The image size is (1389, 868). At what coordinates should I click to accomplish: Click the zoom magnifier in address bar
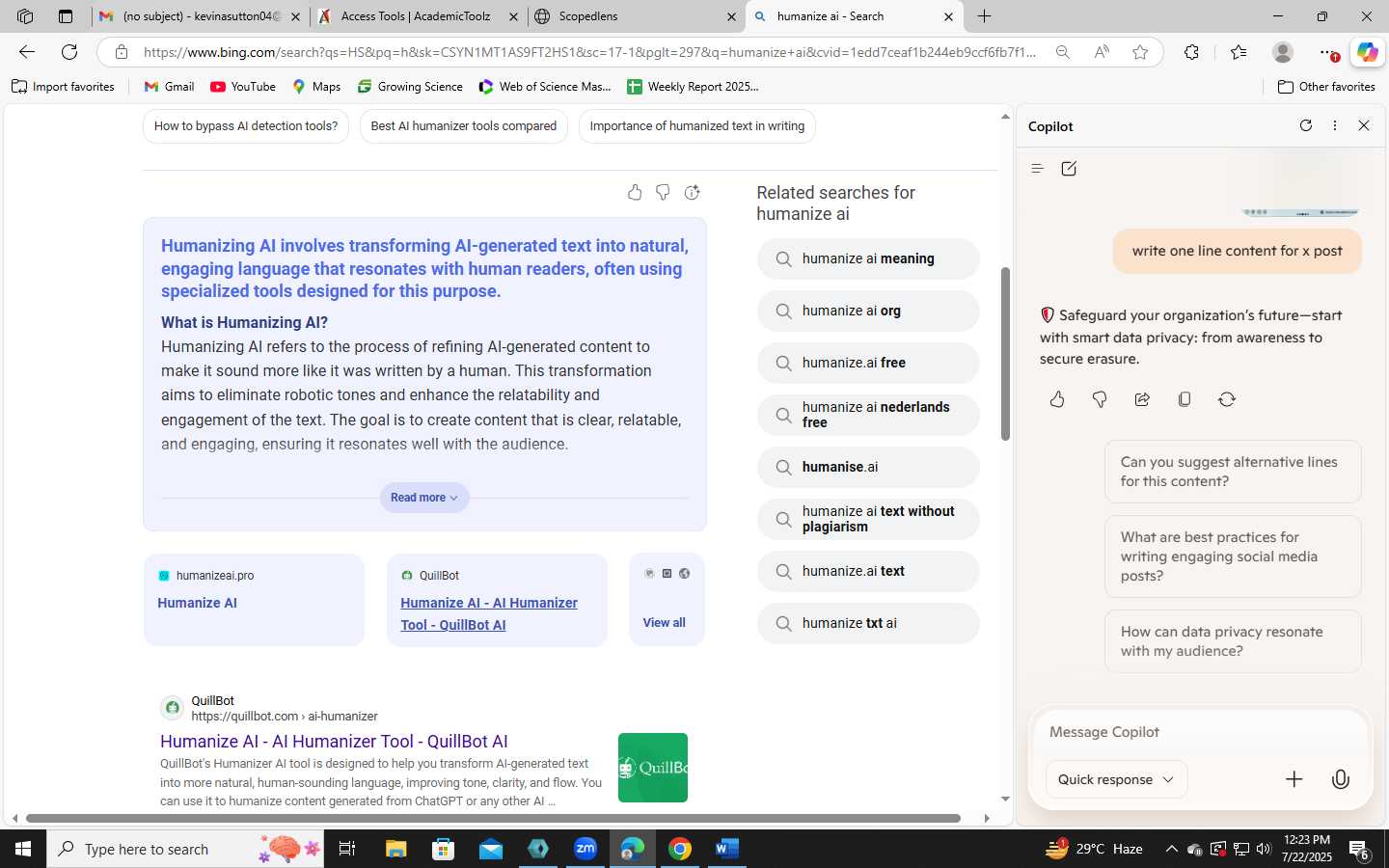point(1062,52)
